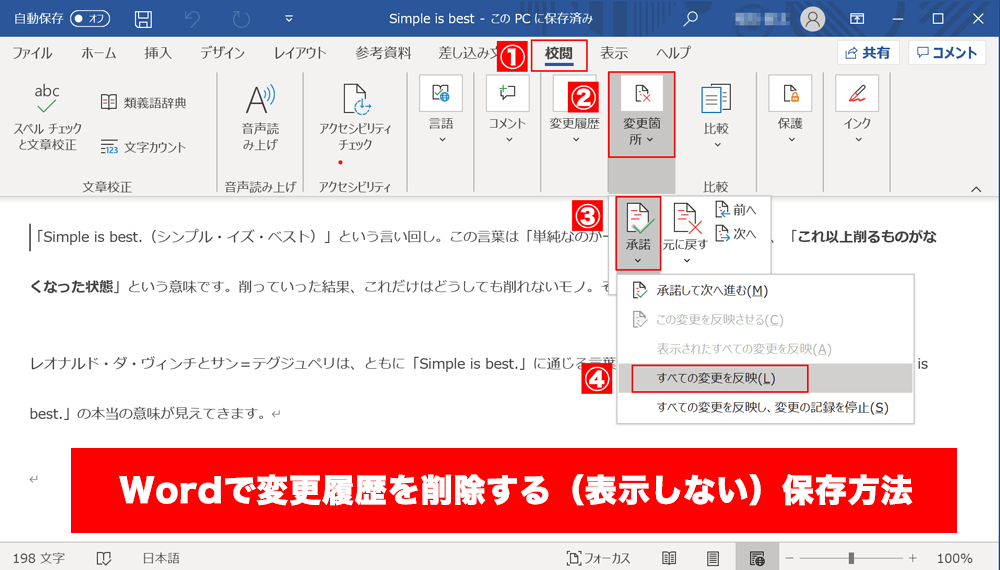Screen dimensions: 1000x570
Task: Go to previous change with 前へ
Action: coord(736,210)
